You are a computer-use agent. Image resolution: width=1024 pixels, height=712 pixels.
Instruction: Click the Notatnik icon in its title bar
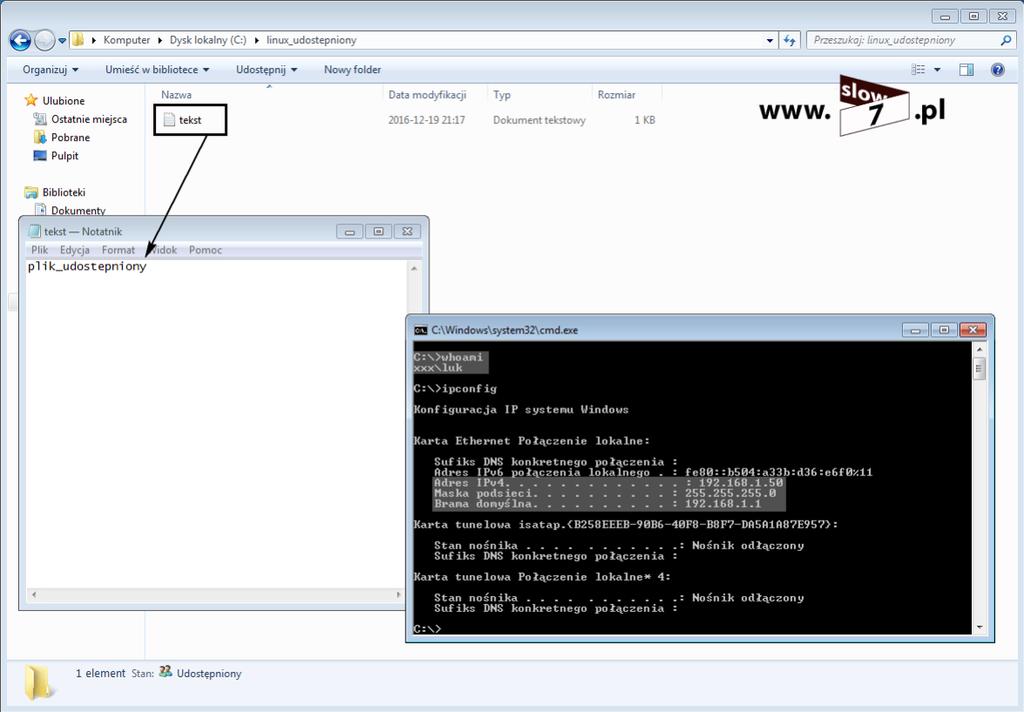point(34,231)
